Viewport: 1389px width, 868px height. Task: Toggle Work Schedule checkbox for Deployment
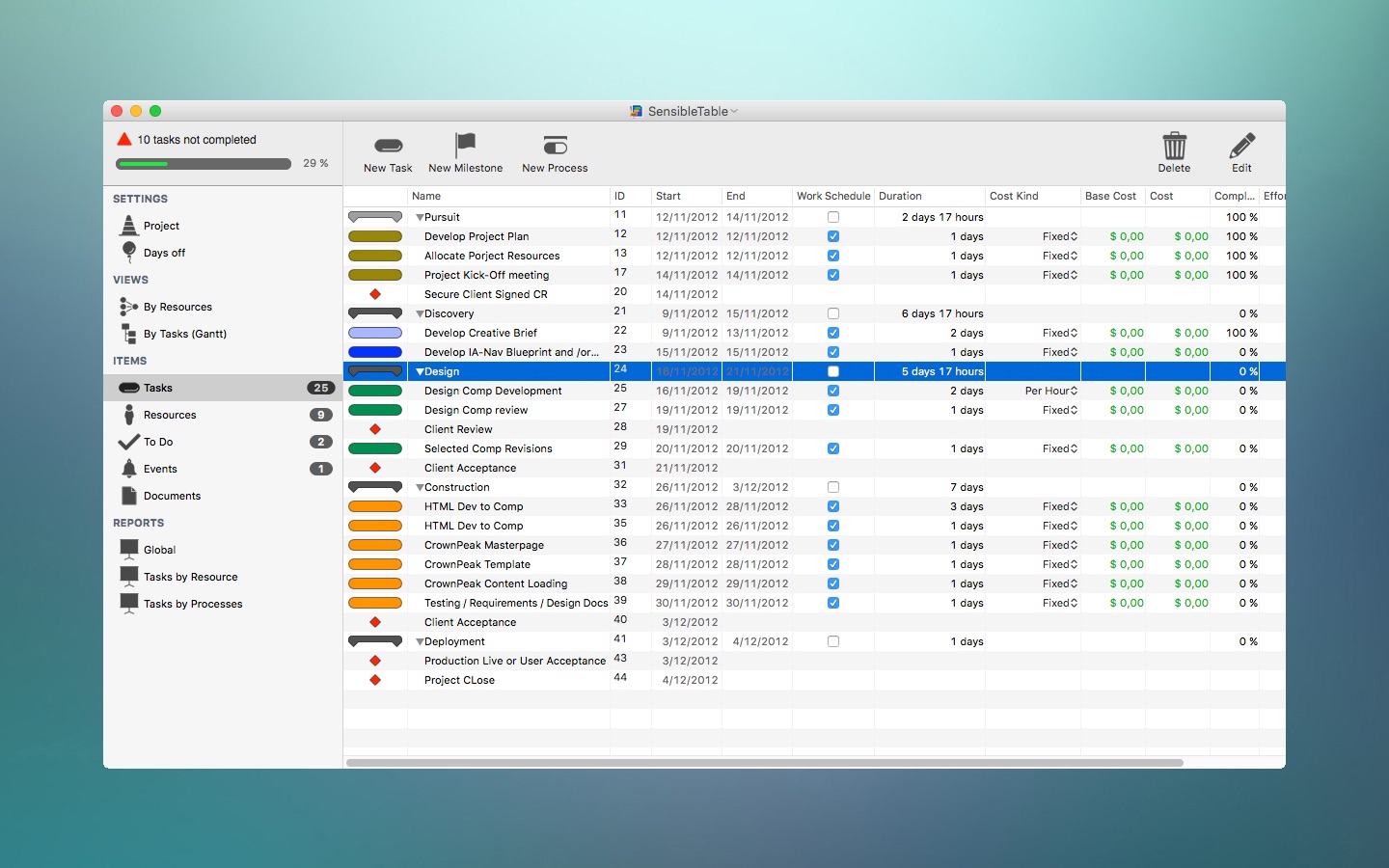point(833,641)
